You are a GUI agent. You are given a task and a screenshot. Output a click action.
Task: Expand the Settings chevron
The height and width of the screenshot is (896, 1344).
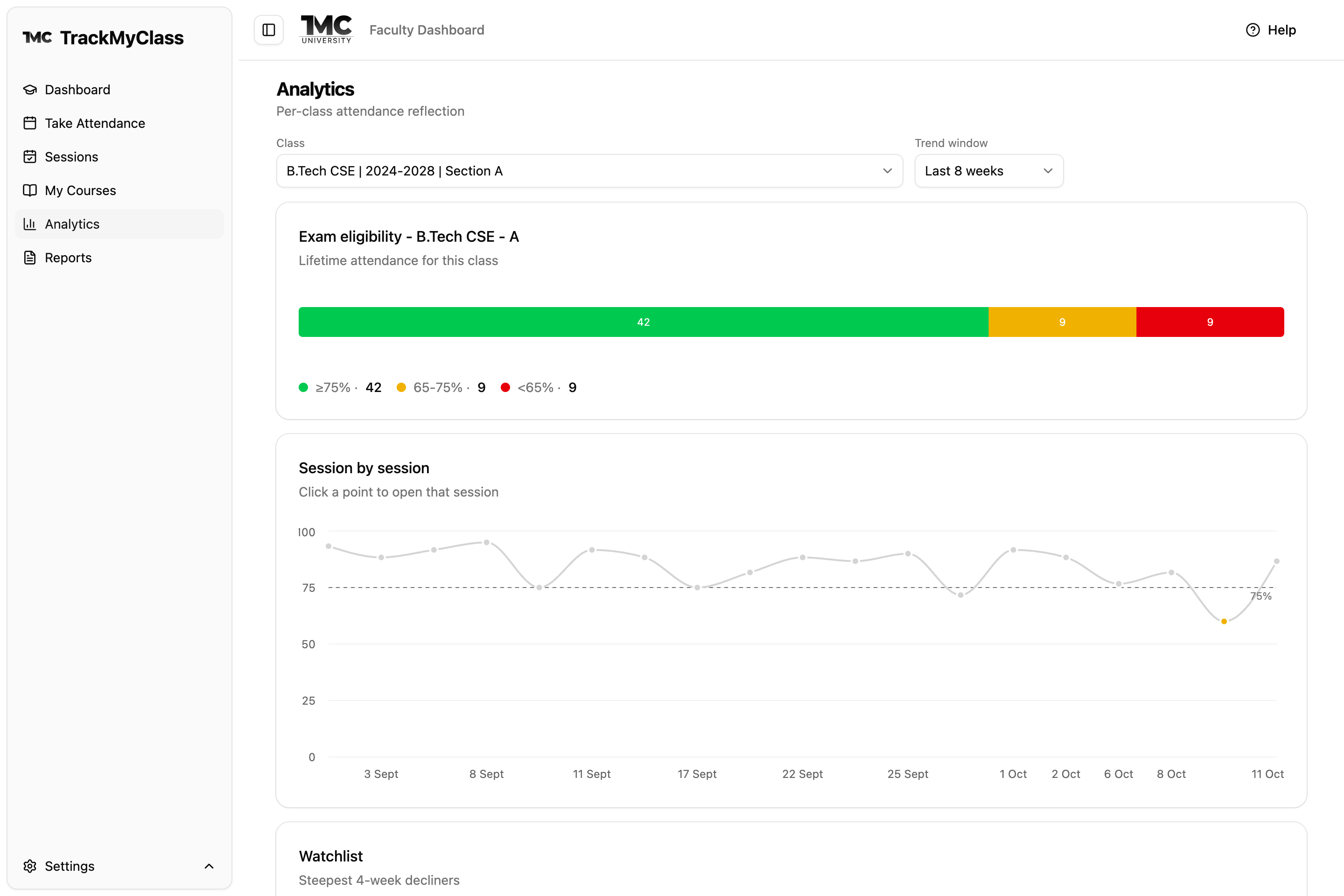[209, 866]
